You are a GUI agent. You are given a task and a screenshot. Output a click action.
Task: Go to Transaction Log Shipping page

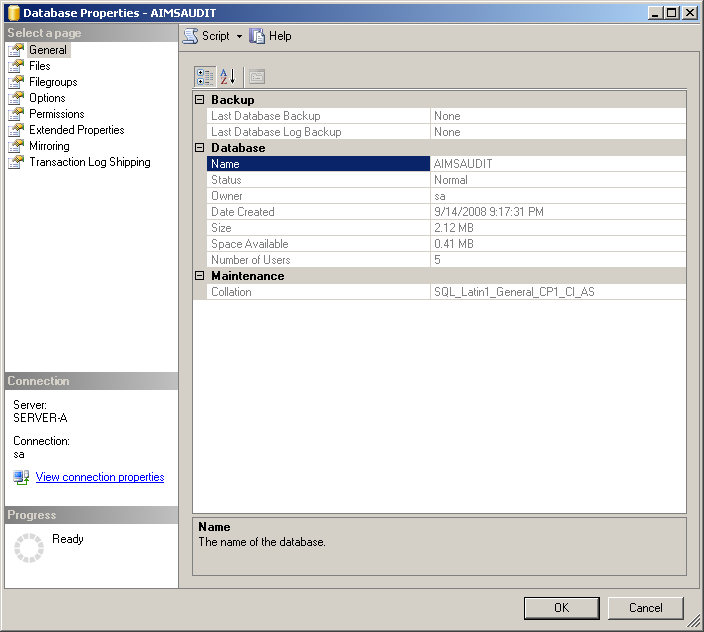[x=89, y=162]
